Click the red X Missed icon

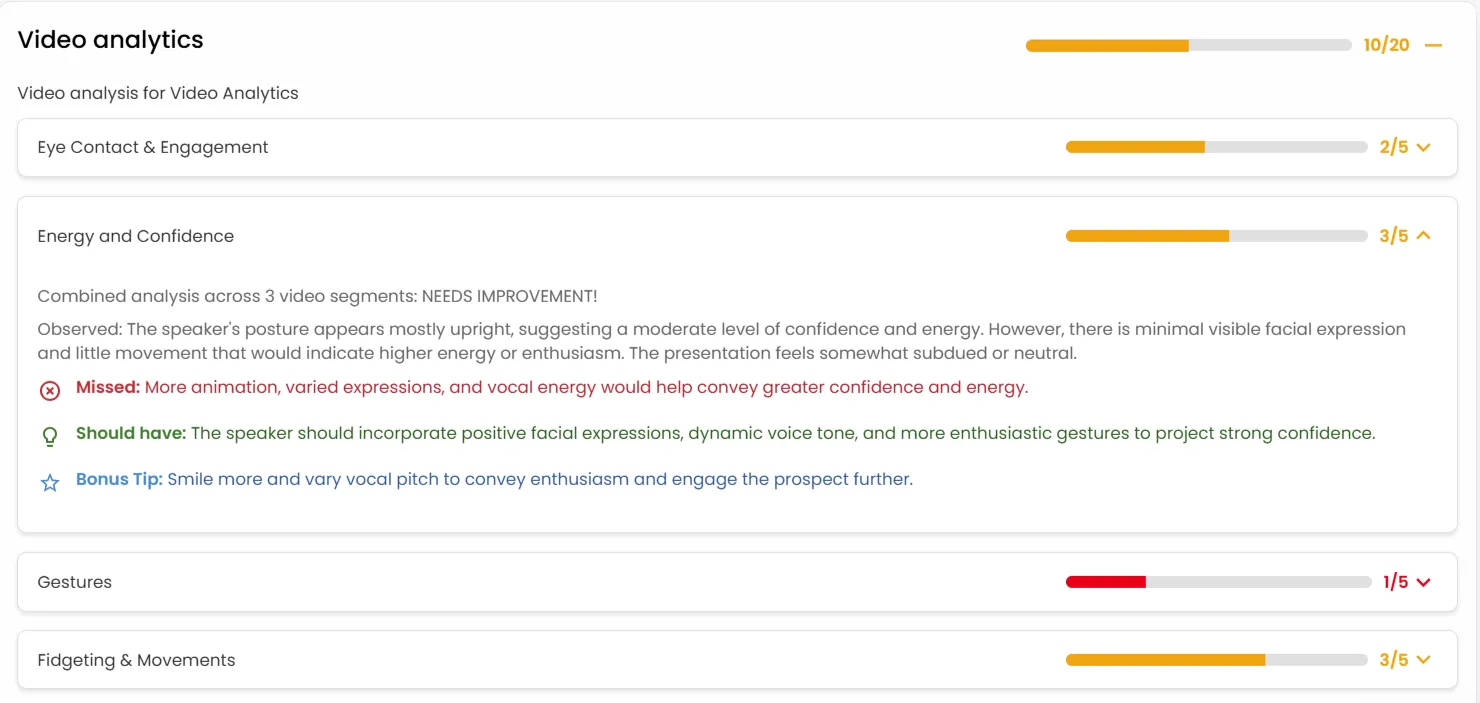(50, 390)
